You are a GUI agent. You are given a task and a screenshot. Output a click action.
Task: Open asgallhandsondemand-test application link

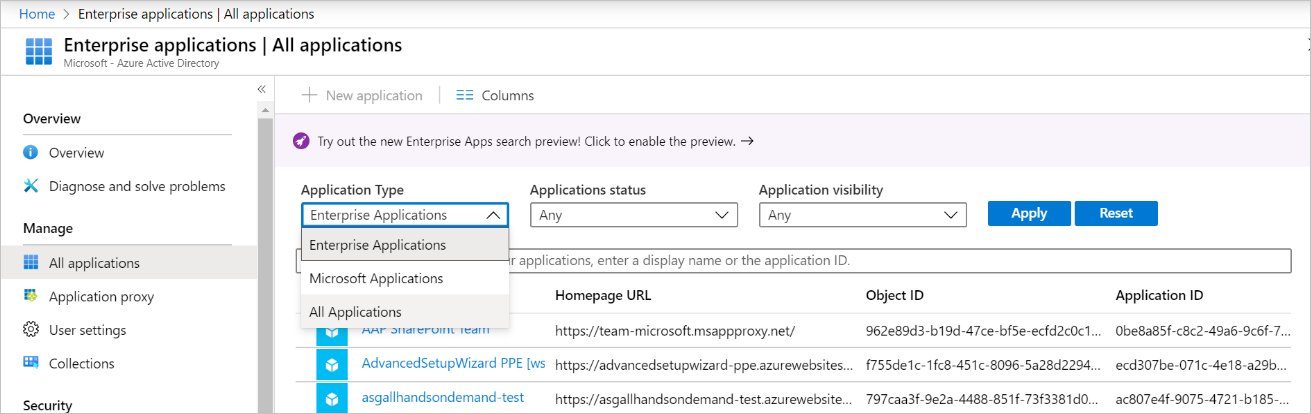443,397
